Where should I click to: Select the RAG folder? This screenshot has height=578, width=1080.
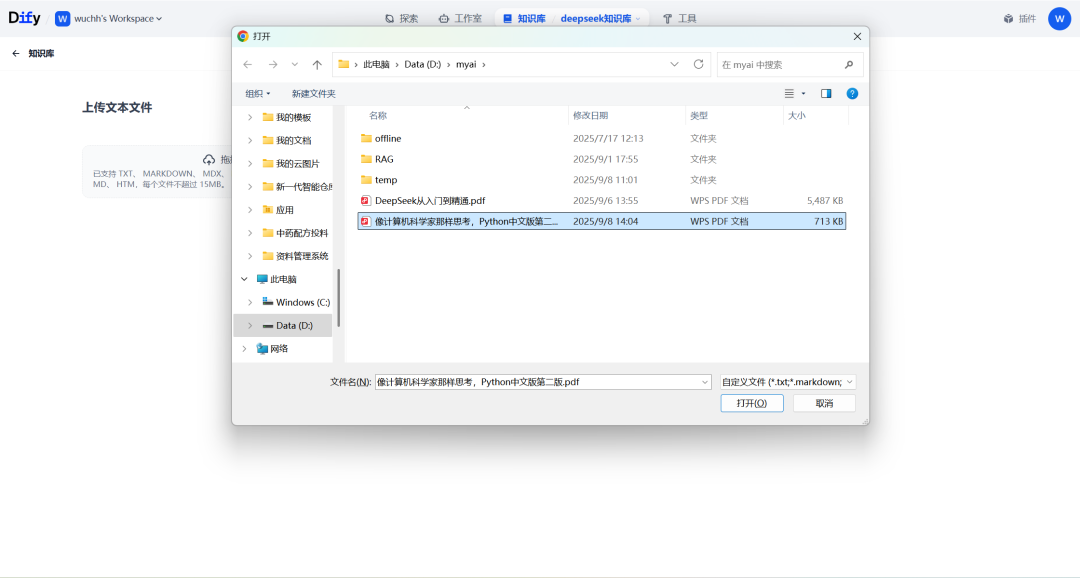(x=601, y=159)
